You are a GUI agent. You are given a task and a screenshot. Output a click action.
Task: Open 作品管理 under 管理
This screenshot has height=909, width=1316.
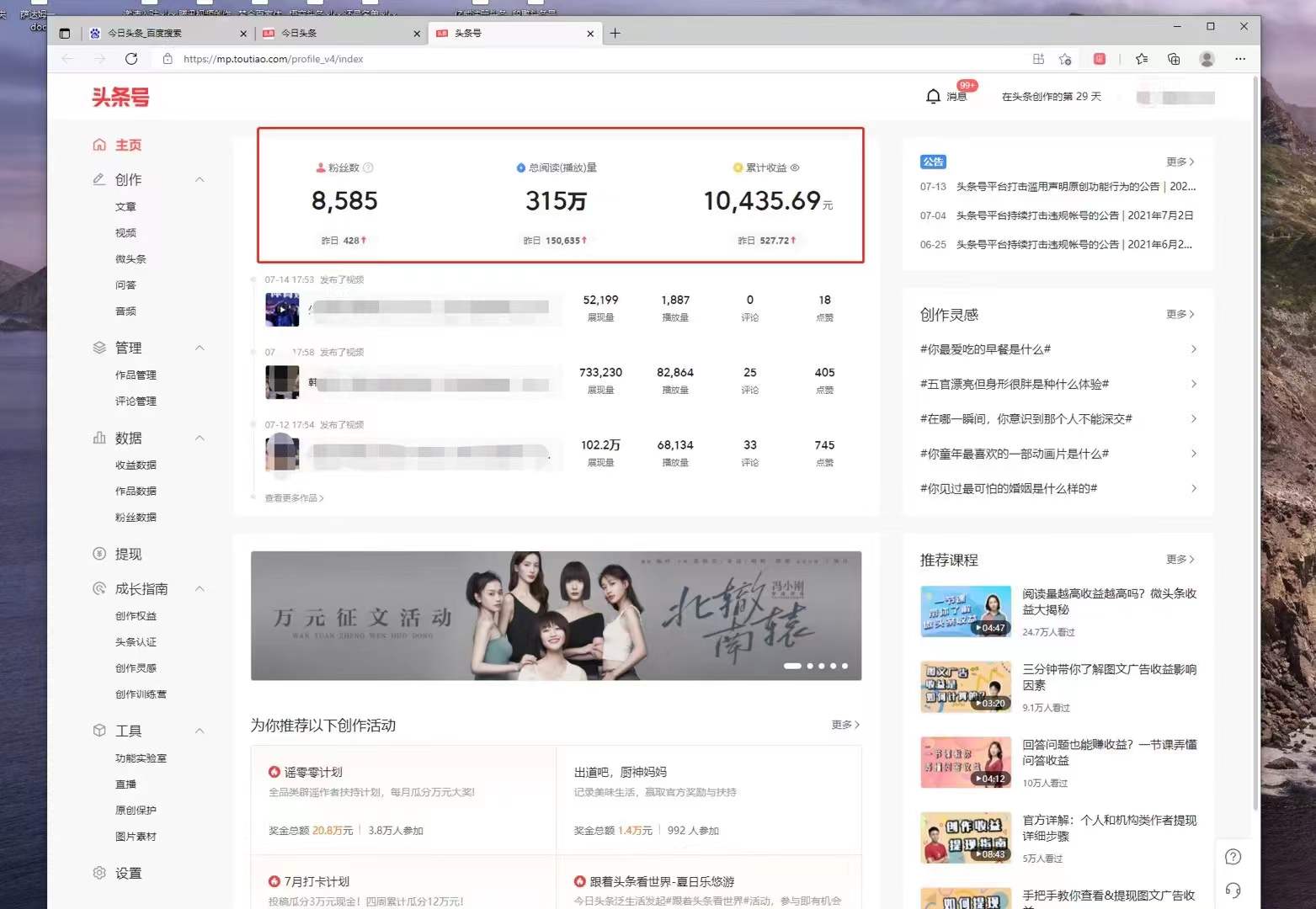tap(136, 375)
